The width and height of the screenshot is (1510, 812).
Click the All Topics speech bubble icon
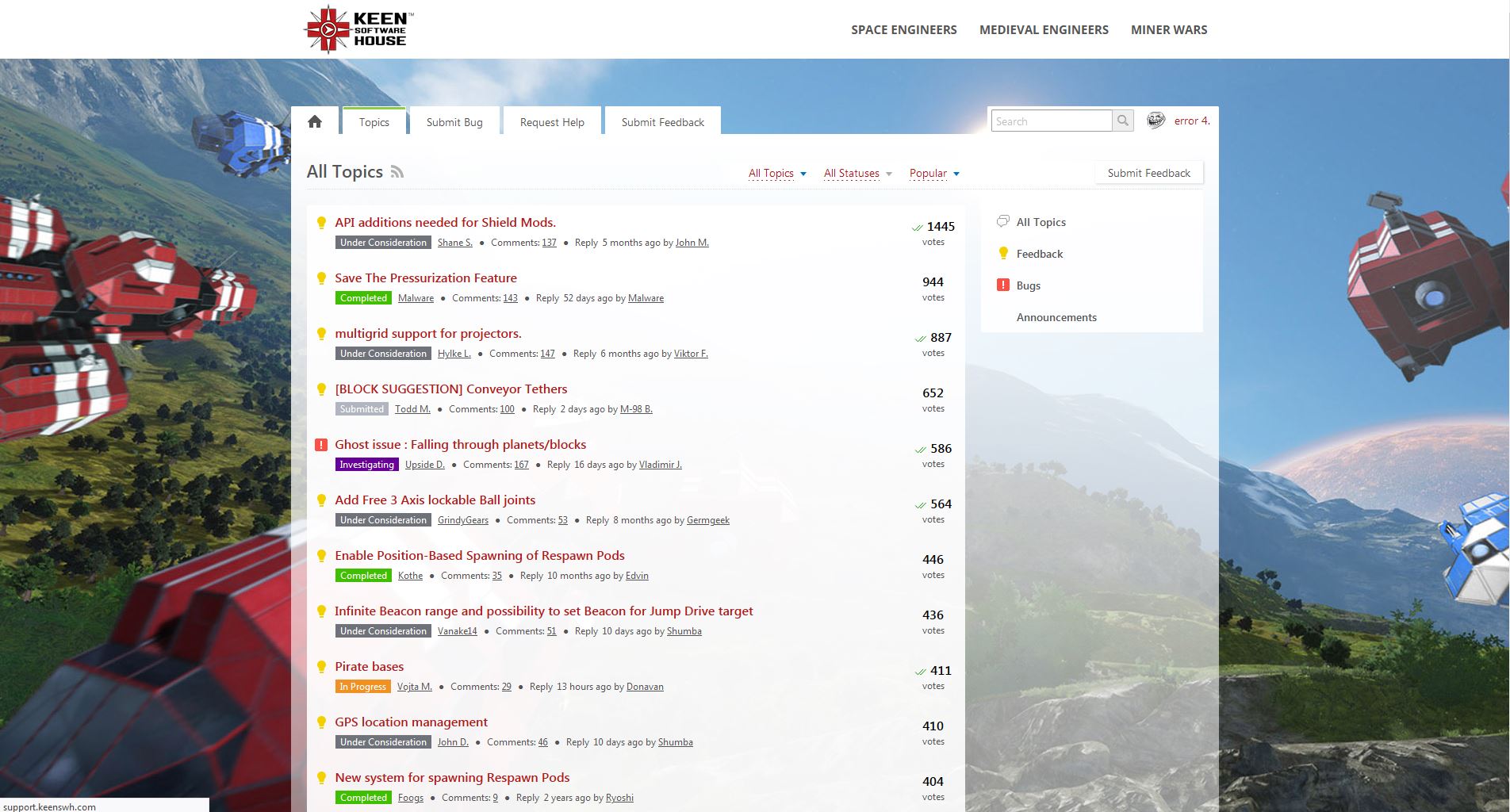pos(1003,222)
